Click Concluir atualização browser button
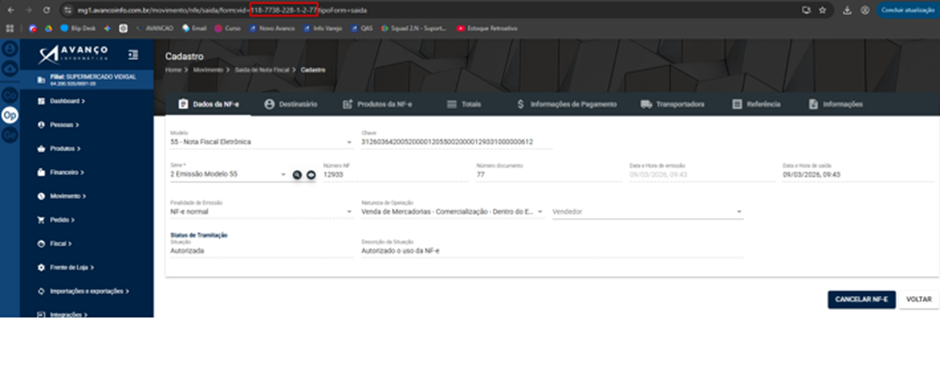This screenshot has height=381, width=940. (x=908, y=10)
